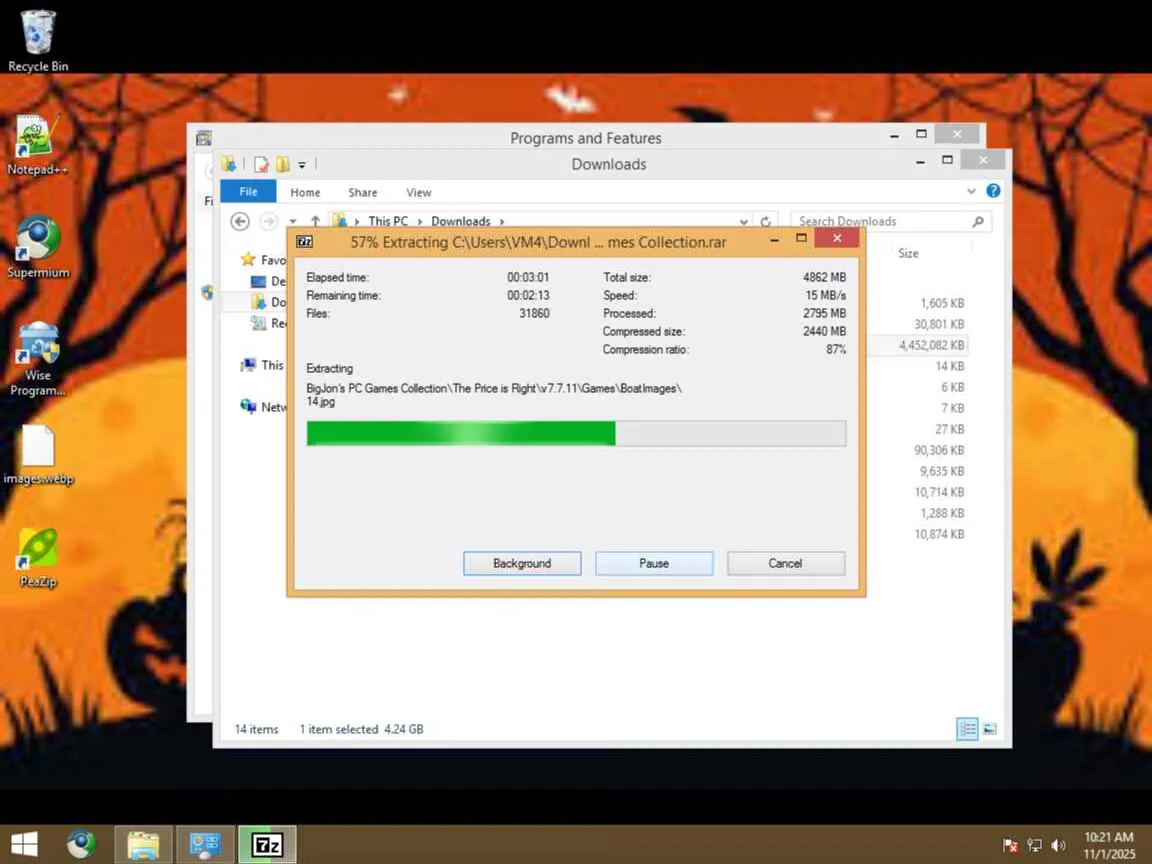Open the File tab in Downloads window
This screenshot has width=1152, height=864.
(248, 192)
